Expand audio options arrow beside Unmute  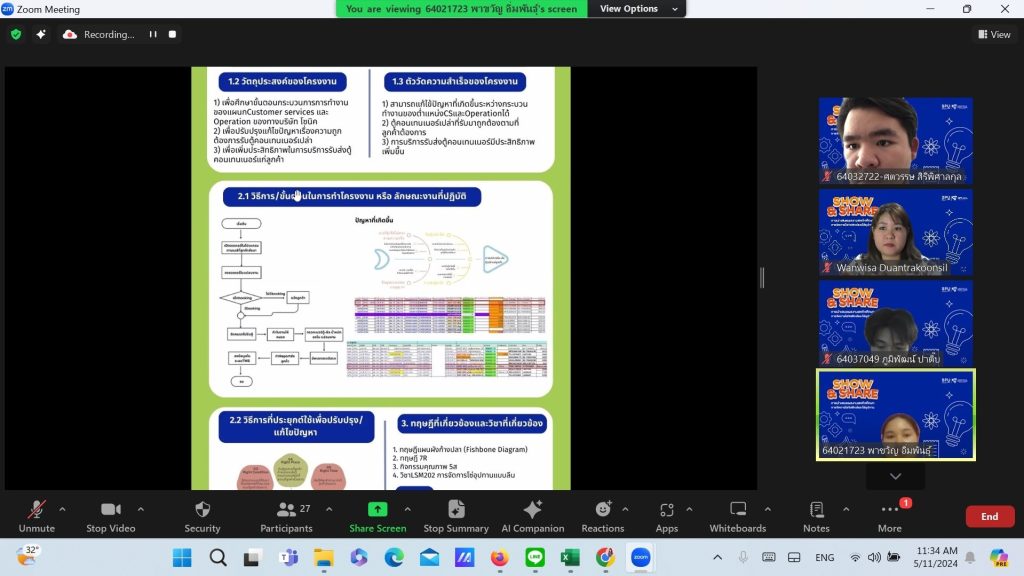coord(62,509)
